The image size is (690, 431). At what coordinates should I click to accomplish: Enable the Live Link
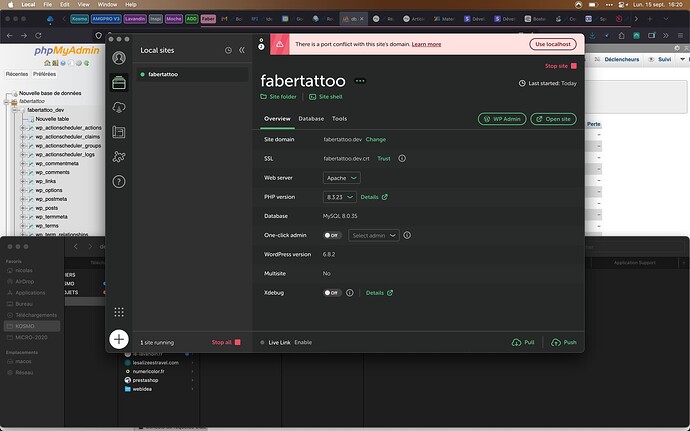[303, 342]
